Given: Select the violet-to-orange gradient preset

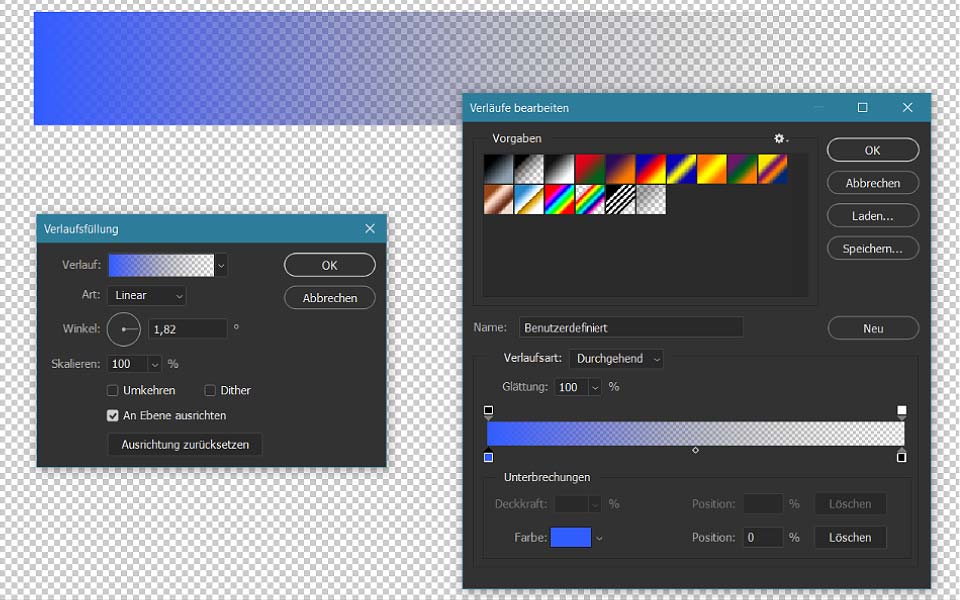Looking at the screenshot, I should tap(621, 169).
